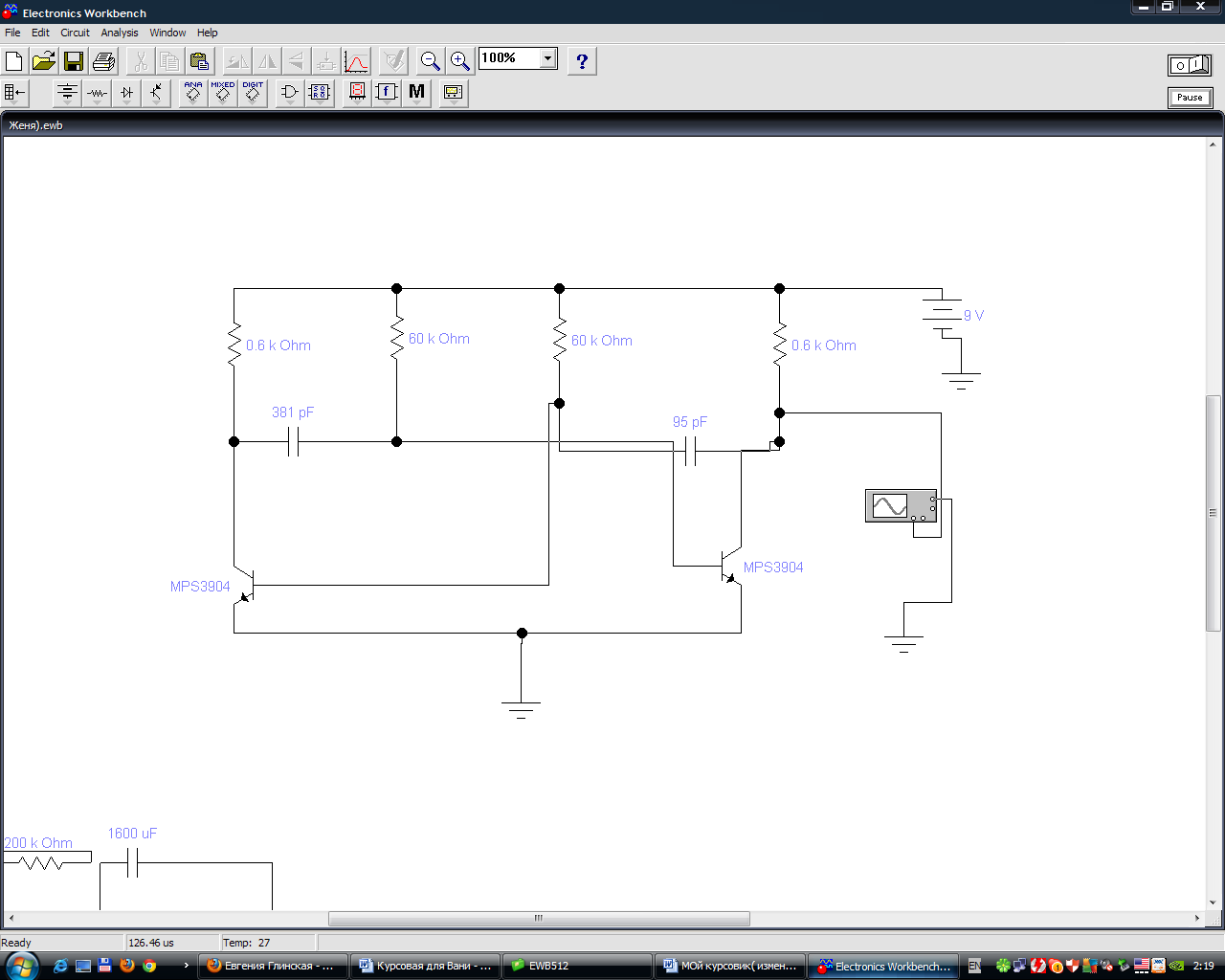Open the Logic Gates parts bin

pyautogui.click(x=289, y=93)
